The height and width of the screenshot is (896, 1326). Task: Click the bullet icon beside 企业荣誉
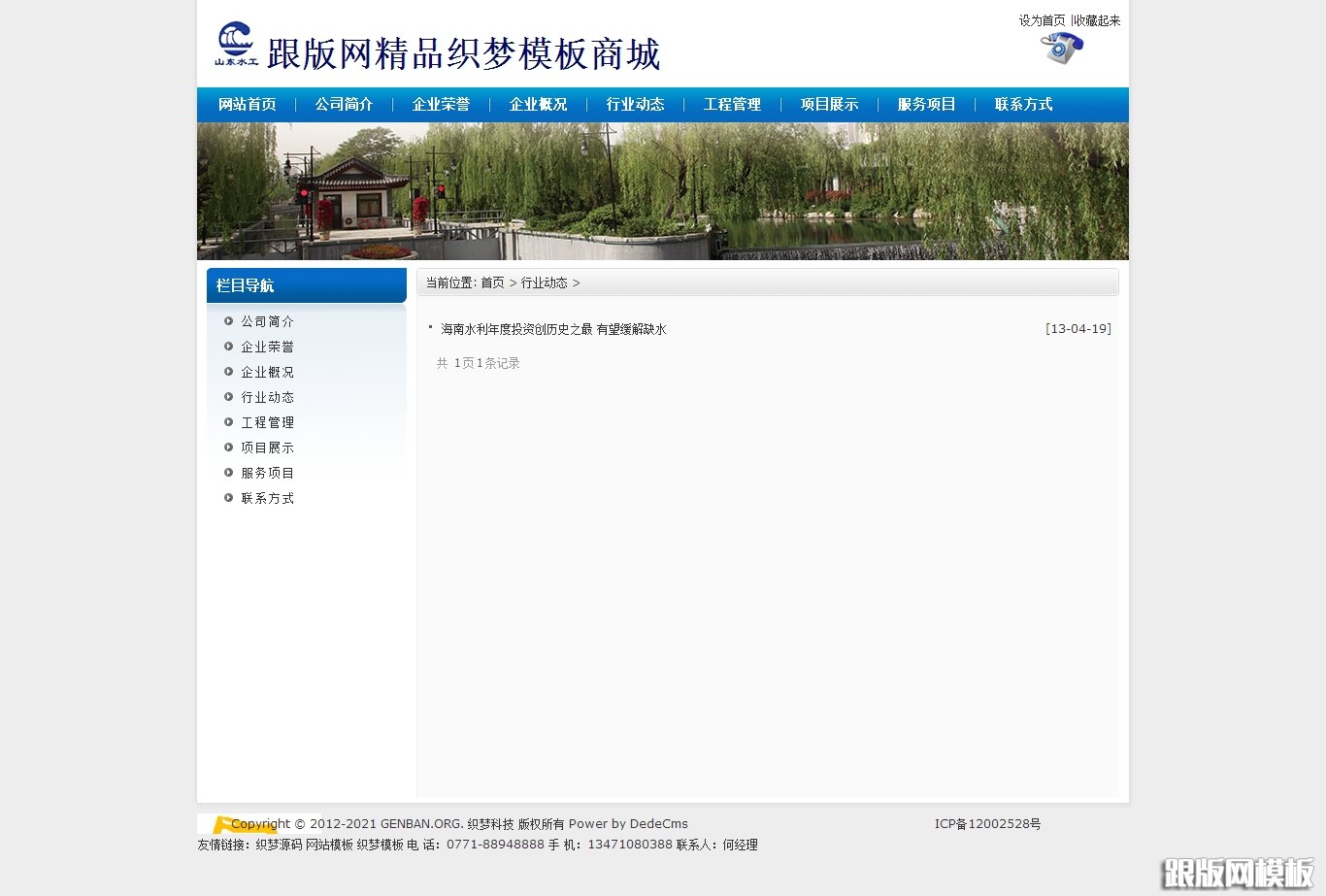(228, 346)
